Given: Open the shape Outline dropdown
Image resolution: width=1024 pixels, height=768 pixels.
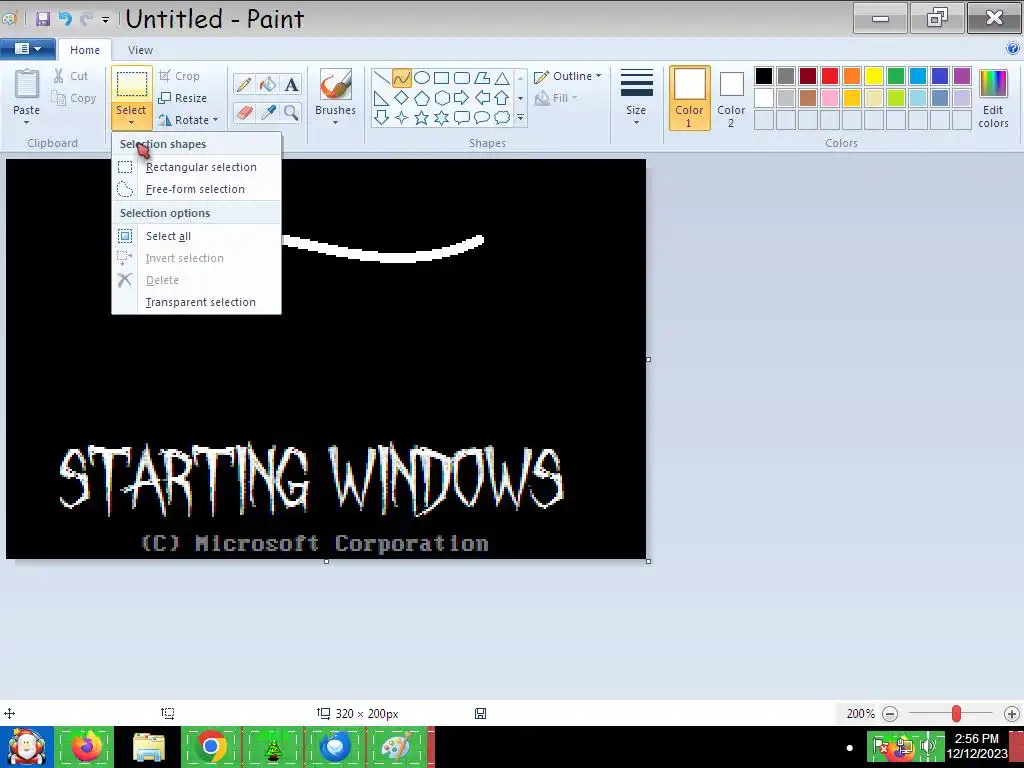Looking at the screenshot, I should click(x=568, y=76).
